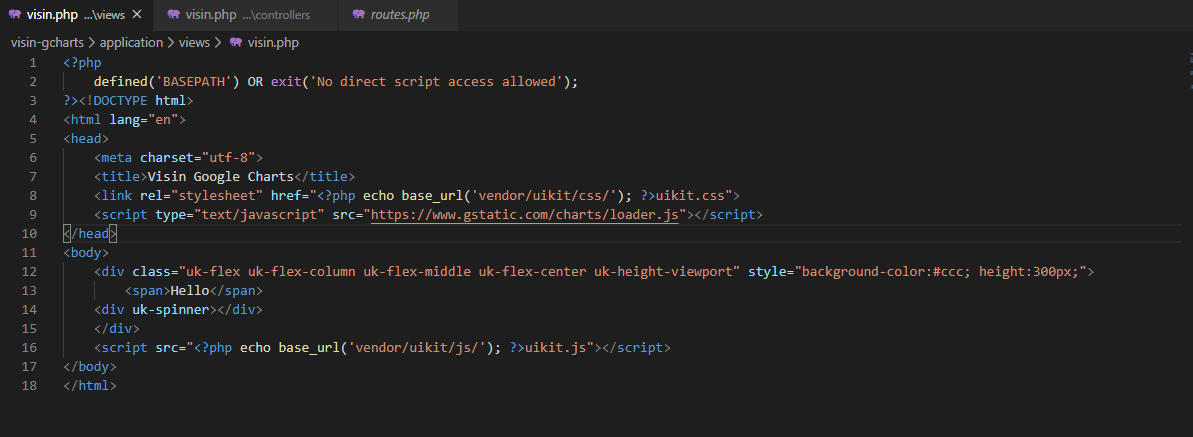
Task: Click uk-spinner attribute on line 14
Action: click(x=170, y=310)
